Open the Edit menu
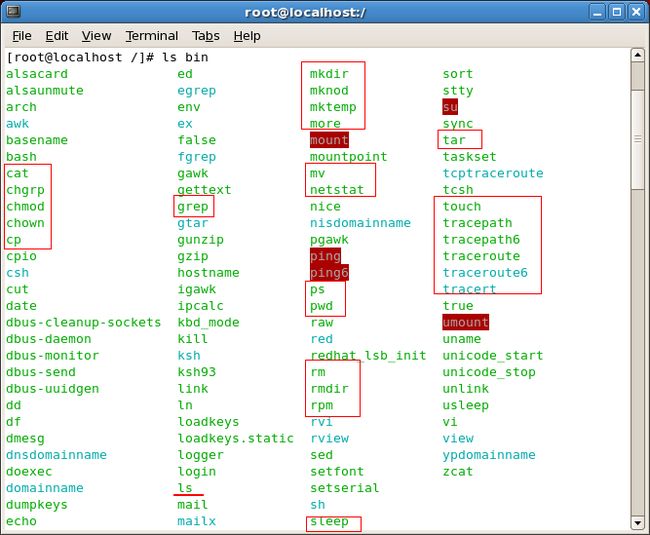 point(57,36)
